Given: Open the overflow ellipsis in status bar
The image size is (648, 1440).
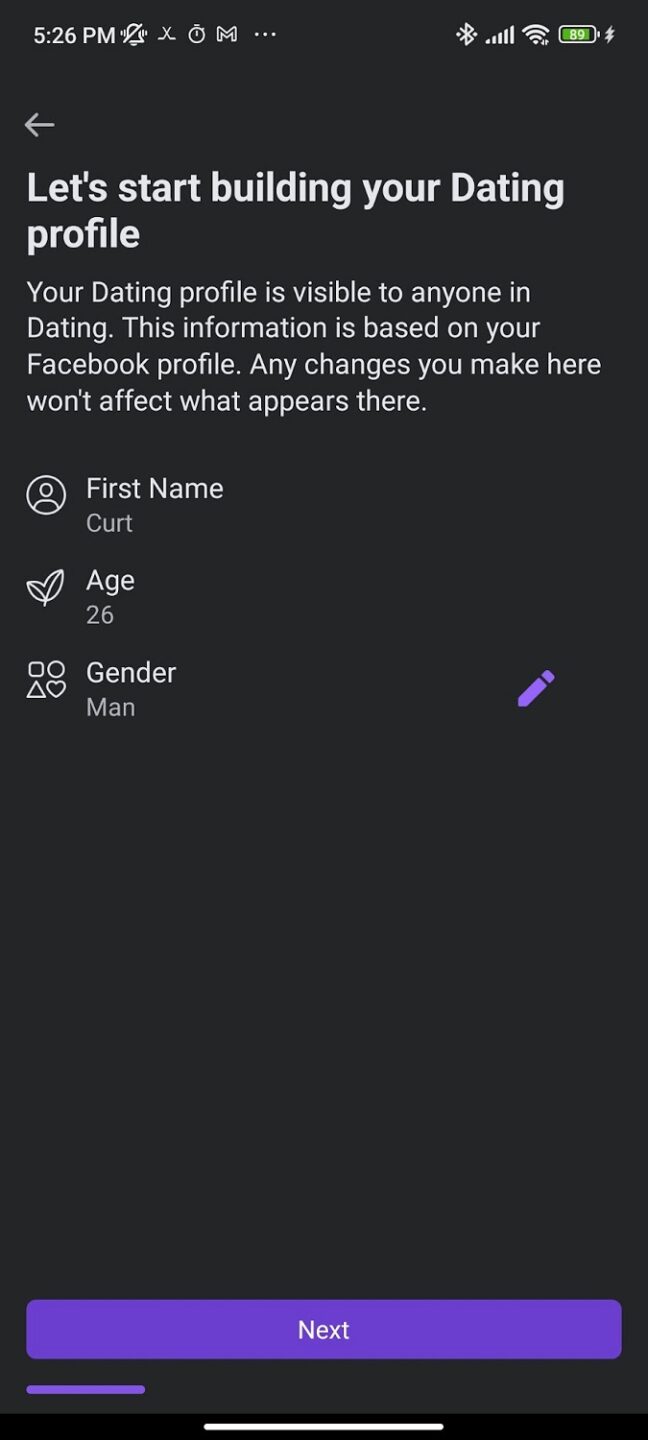Looking at the screenshot, I should point(265,35).
